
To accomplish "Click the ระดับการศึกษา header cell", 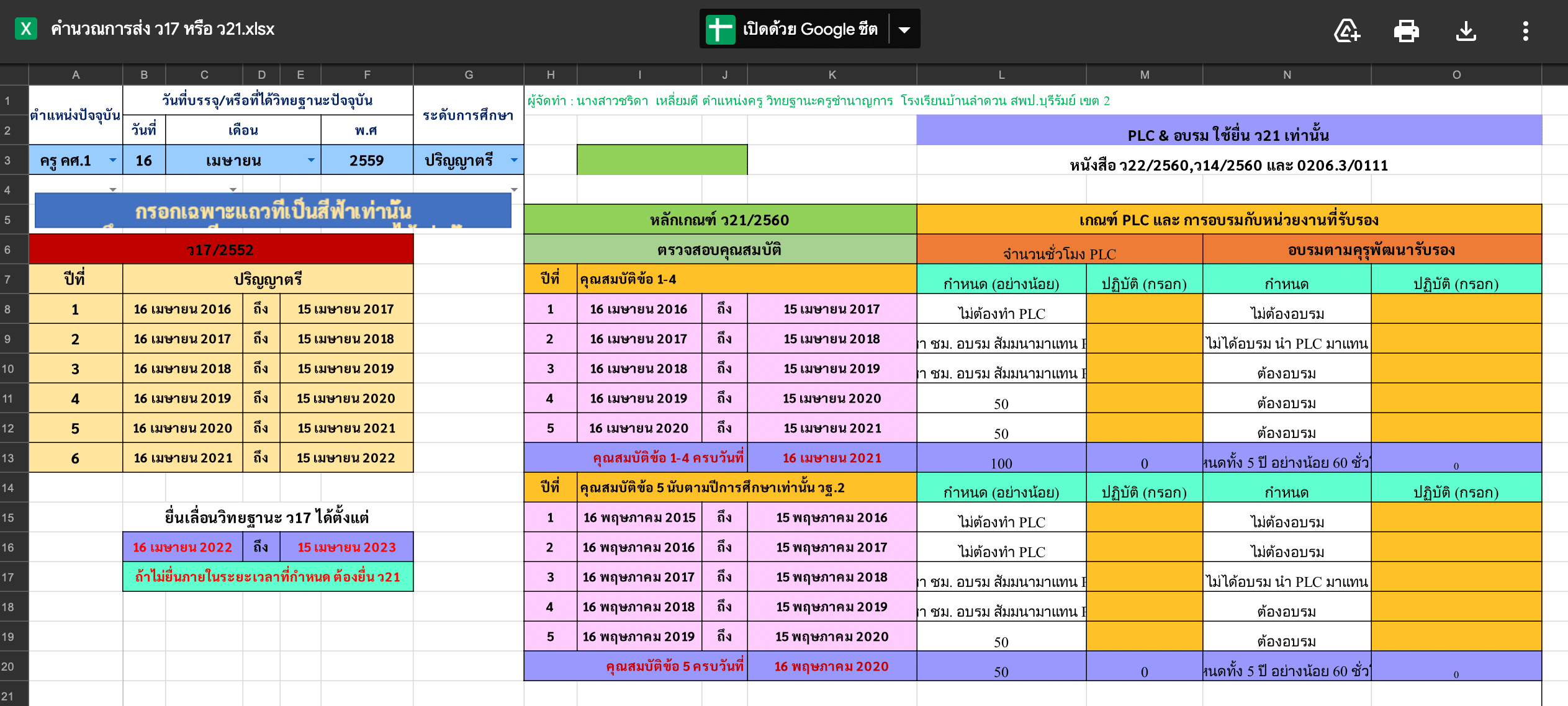I will pos(469,115).
